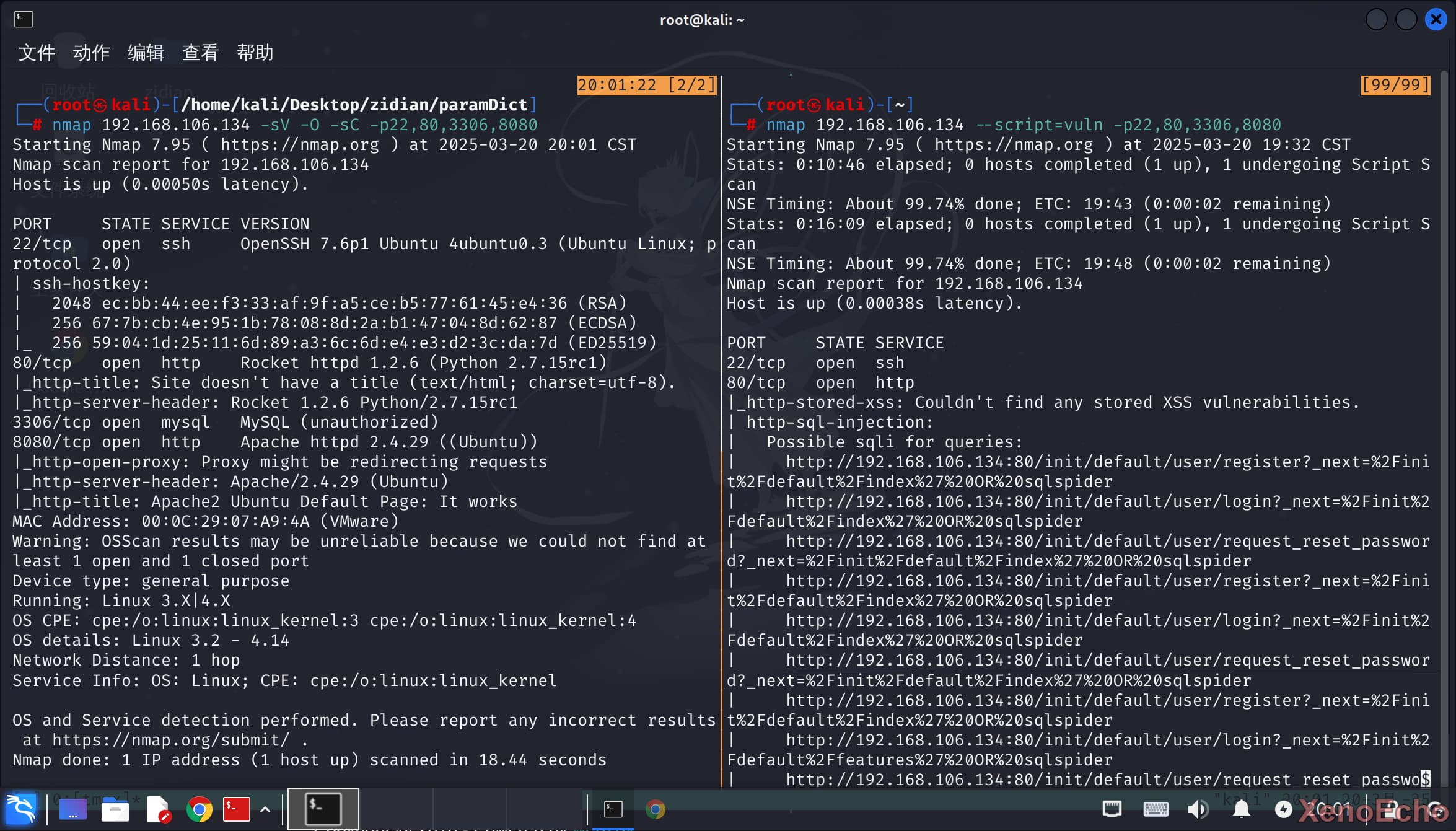Open keyboard layout tray icon
Screen dimensions: 1456x831
coord(1156,809)
